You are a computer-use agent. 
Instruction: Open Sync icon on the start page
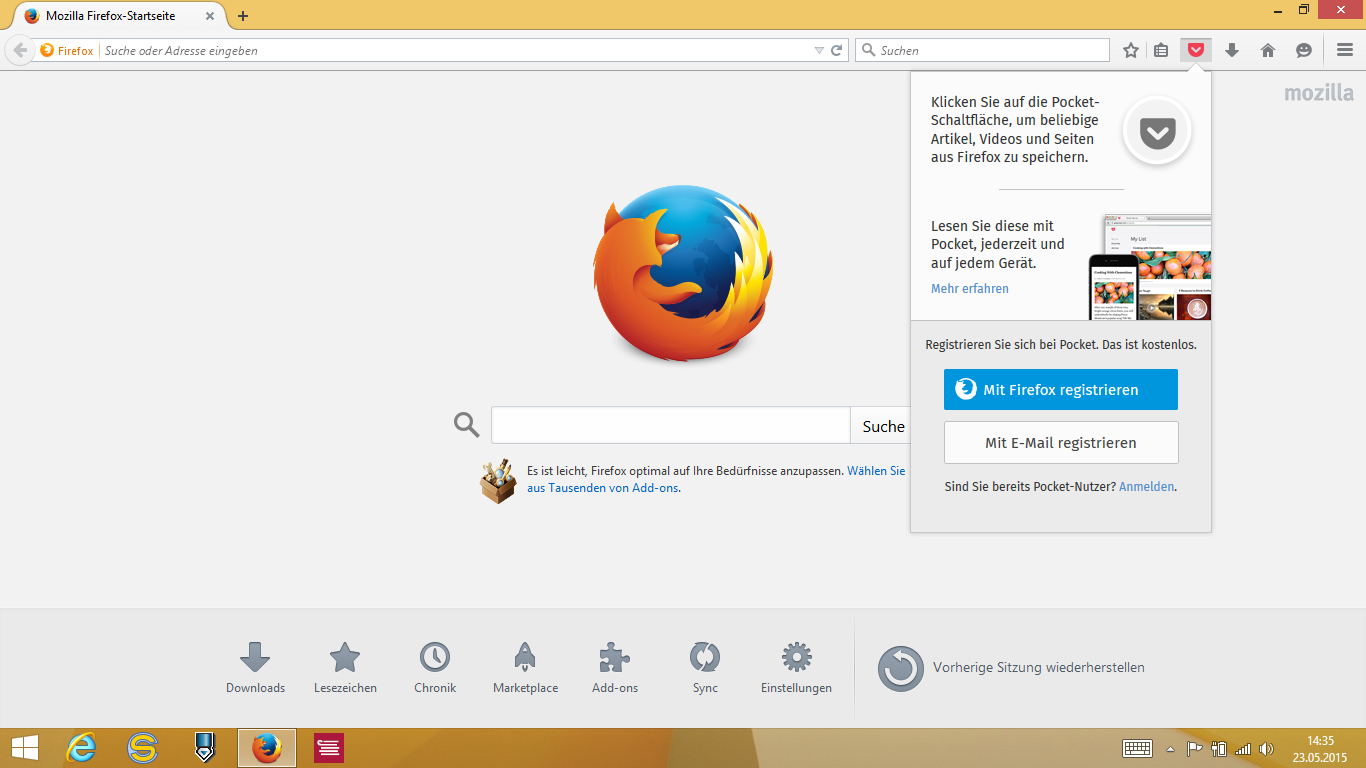705,668
